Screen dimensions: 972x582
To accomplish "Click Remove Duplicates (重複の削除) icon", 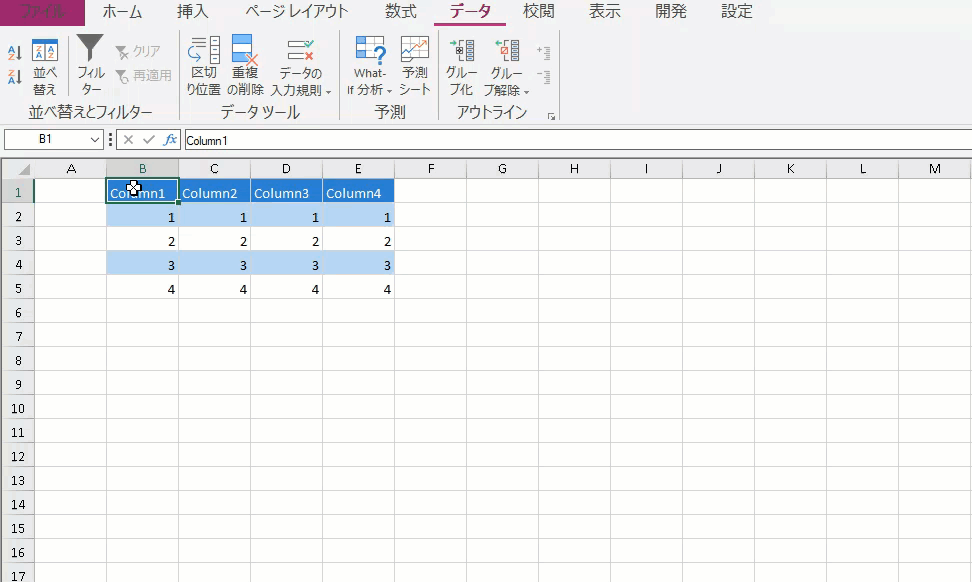I will coord(245,66).
